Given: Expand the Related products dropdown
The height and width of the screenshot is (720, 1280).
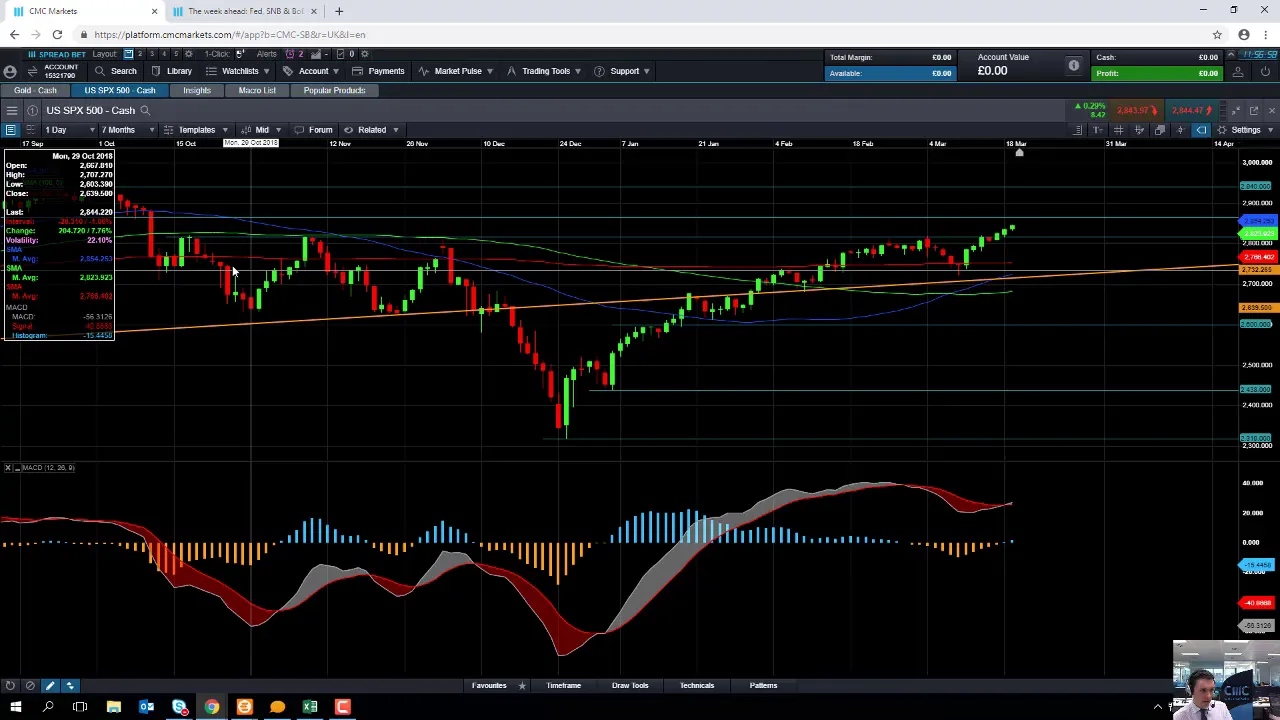Looking at the screenshot, I should pyautogui.click(x=371, y=130).
